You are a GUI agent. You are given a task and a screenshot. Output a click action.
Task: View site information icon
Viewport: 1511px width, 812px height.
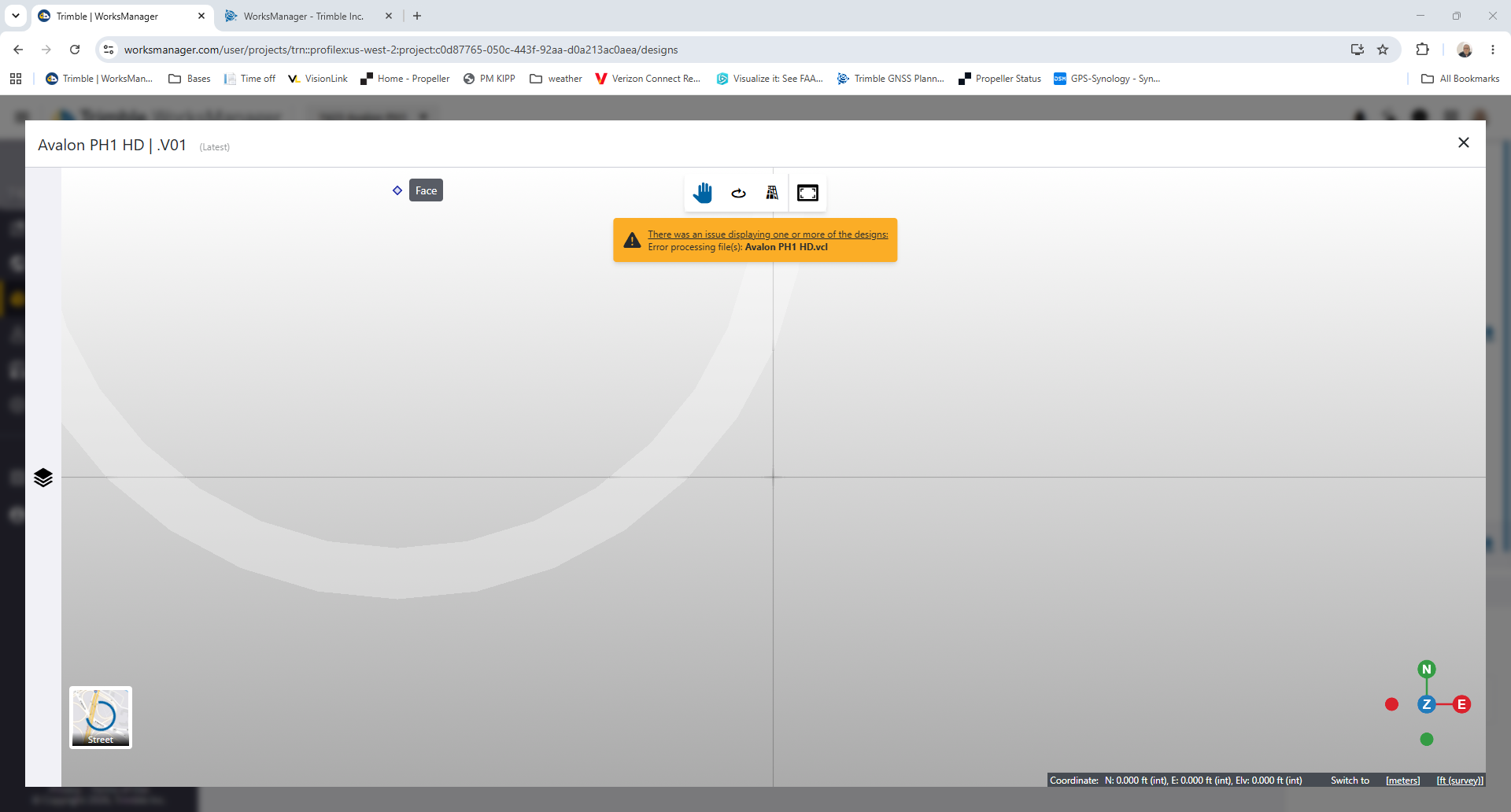pyautogui.click(x=109, y=50)
